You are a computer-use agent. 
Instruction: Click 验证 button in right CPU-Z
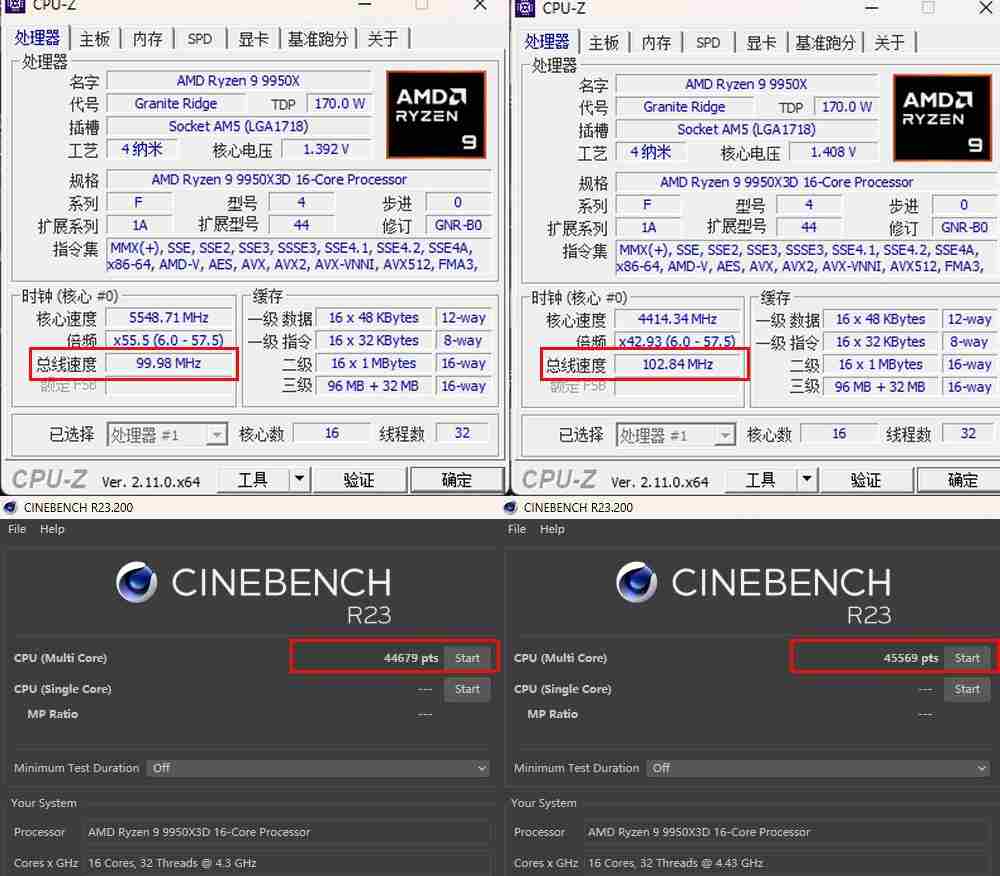(x=866, y=479)
